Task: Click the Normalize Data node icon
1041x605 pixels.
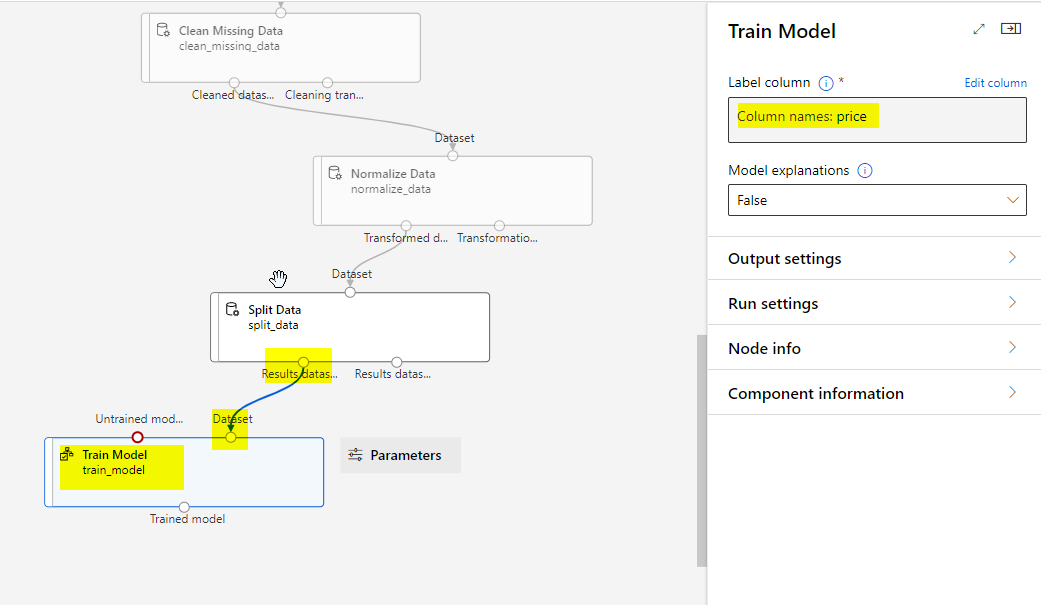Action: click(336, 173)
